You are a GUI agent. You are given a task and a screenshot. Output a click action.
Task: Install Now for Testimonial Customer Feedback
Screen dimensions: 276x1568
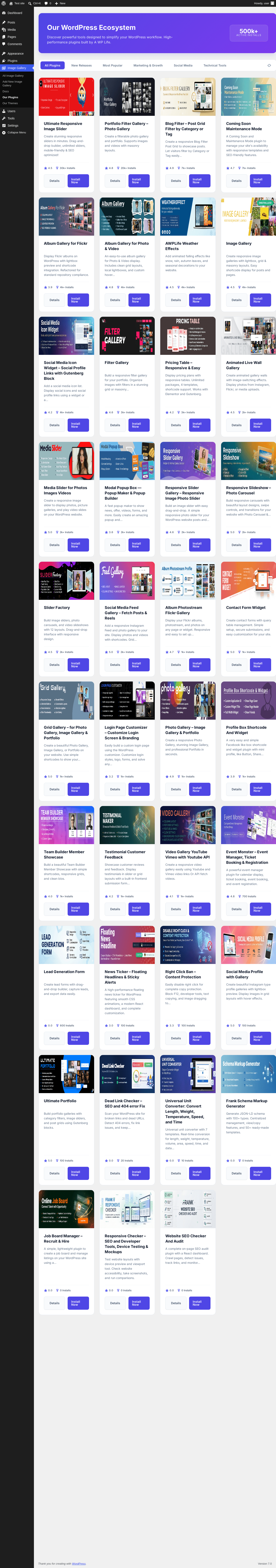tap(139, 909)
